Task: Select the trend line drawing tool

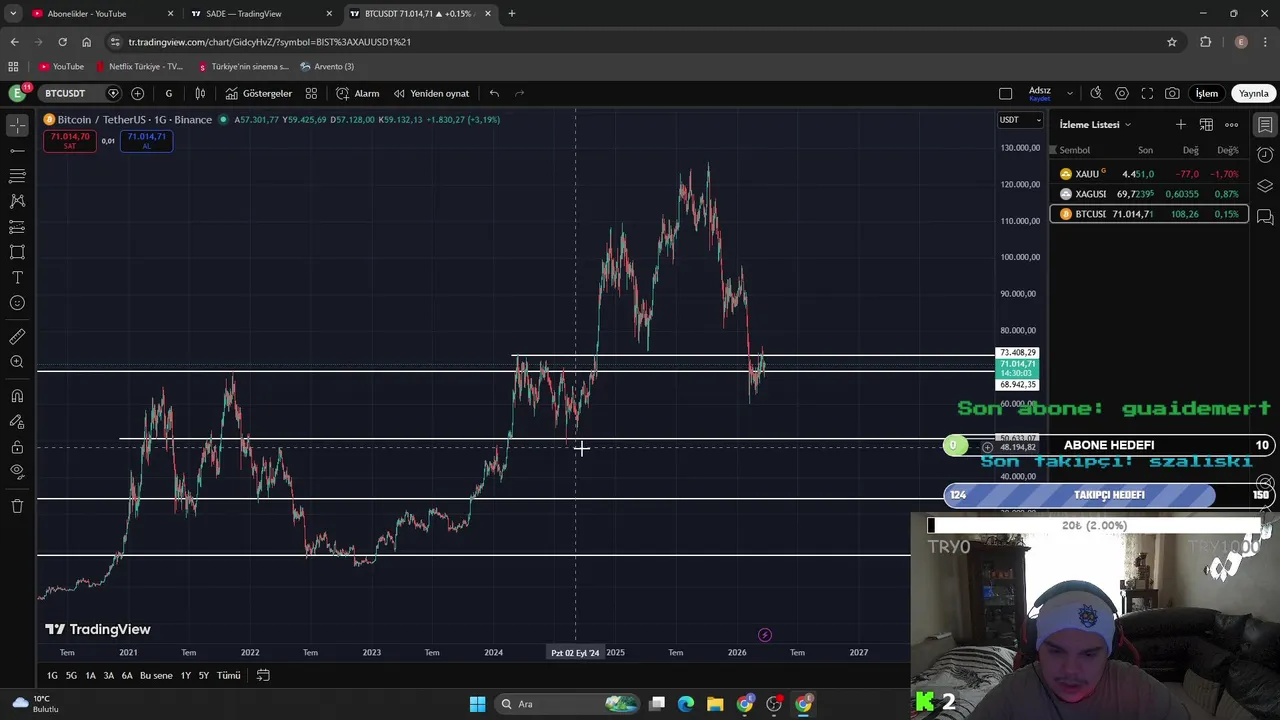Action: click(17, 150)
